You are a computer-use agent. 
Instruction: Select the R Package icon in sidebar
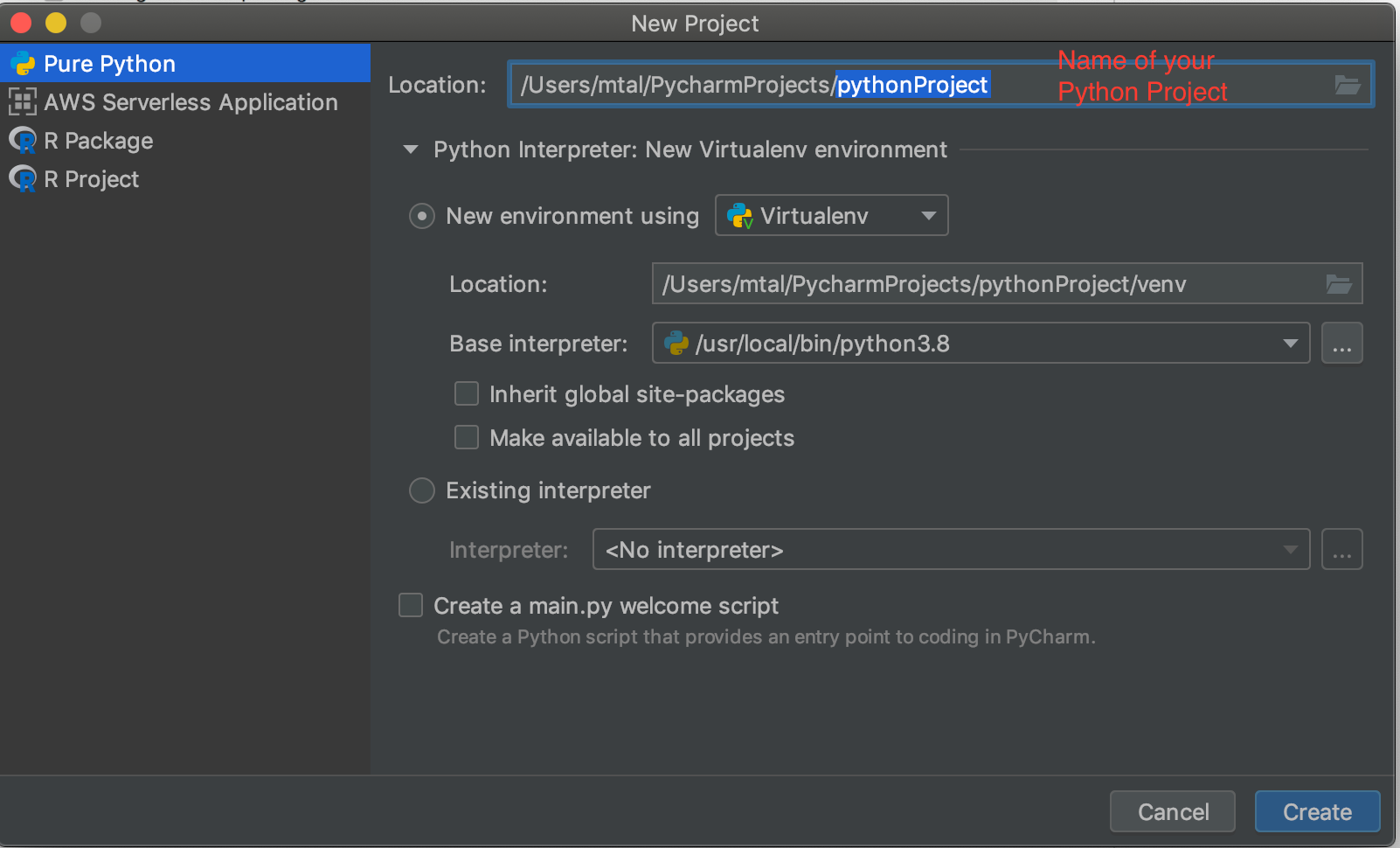22,140
